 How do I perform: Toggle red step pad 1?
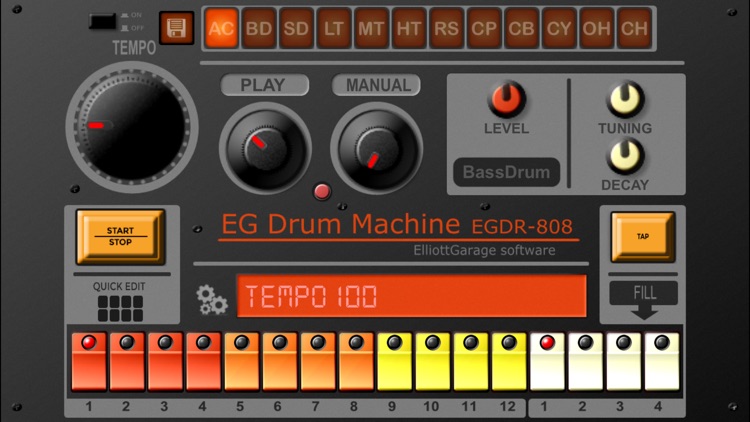(89, 362)
